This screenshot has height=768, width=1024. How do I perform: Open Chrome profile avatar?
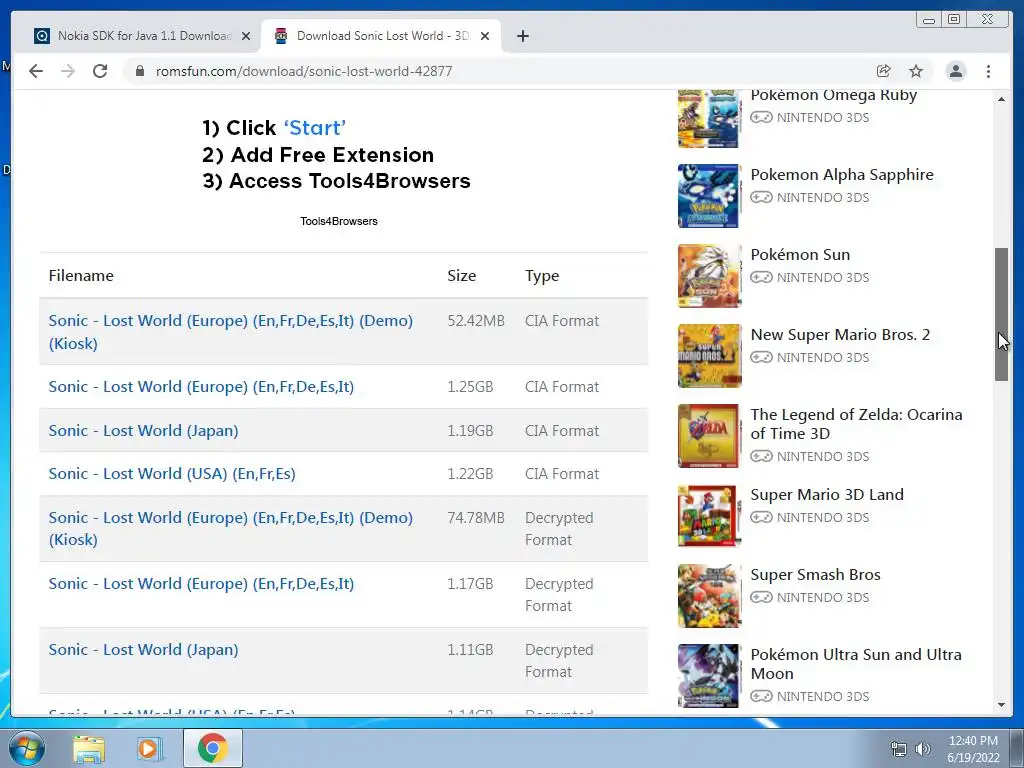(x=955, y=71)
